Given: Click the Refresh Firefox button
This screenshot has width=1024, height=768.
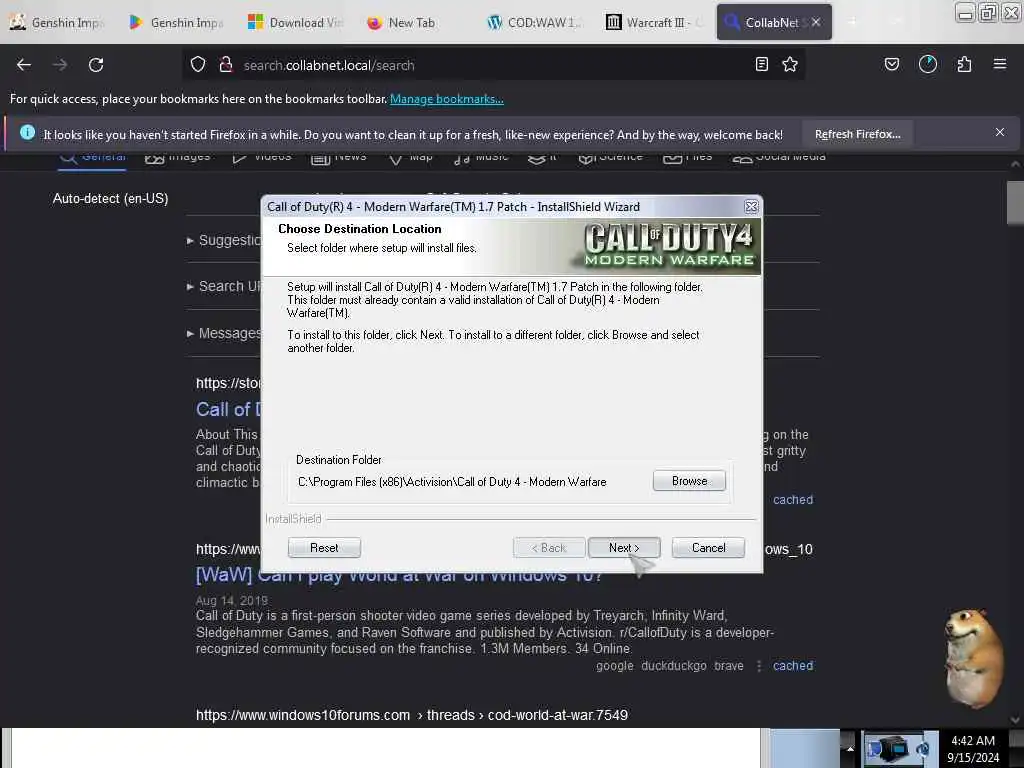Looking at the screenshot, I should (x=857, y=134).
